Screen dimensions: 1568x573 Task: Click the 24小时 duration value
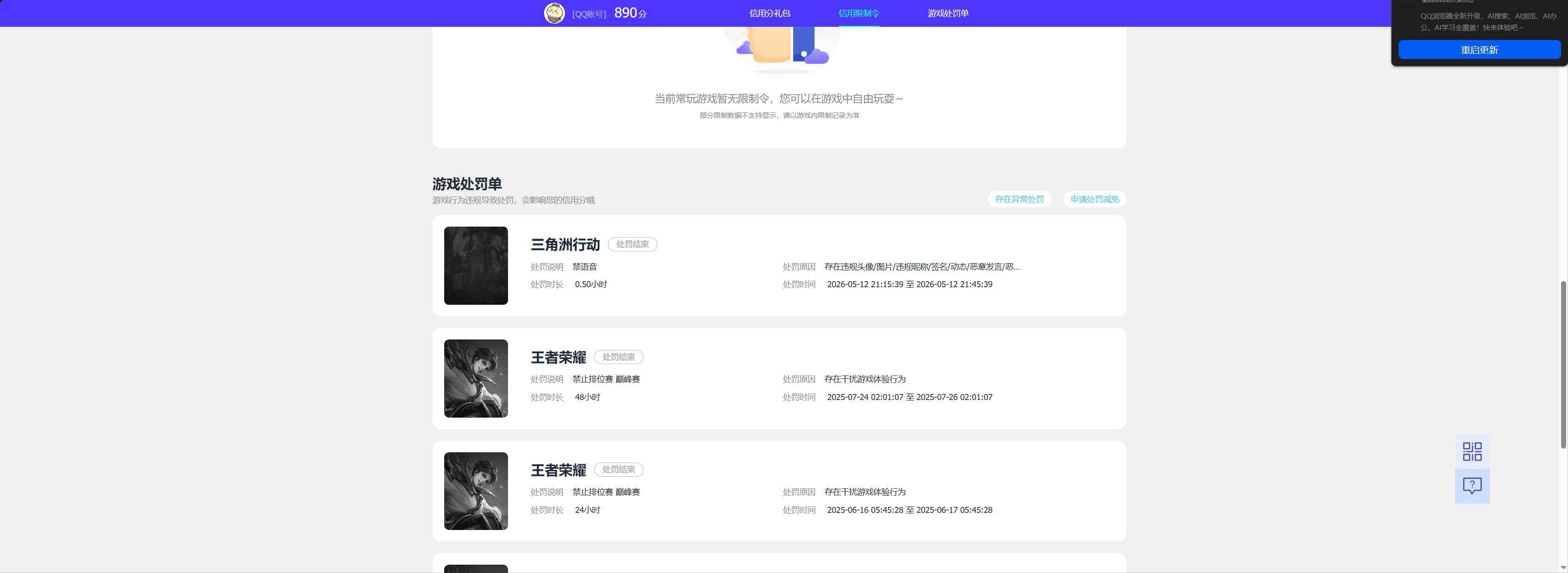point(588,510)
